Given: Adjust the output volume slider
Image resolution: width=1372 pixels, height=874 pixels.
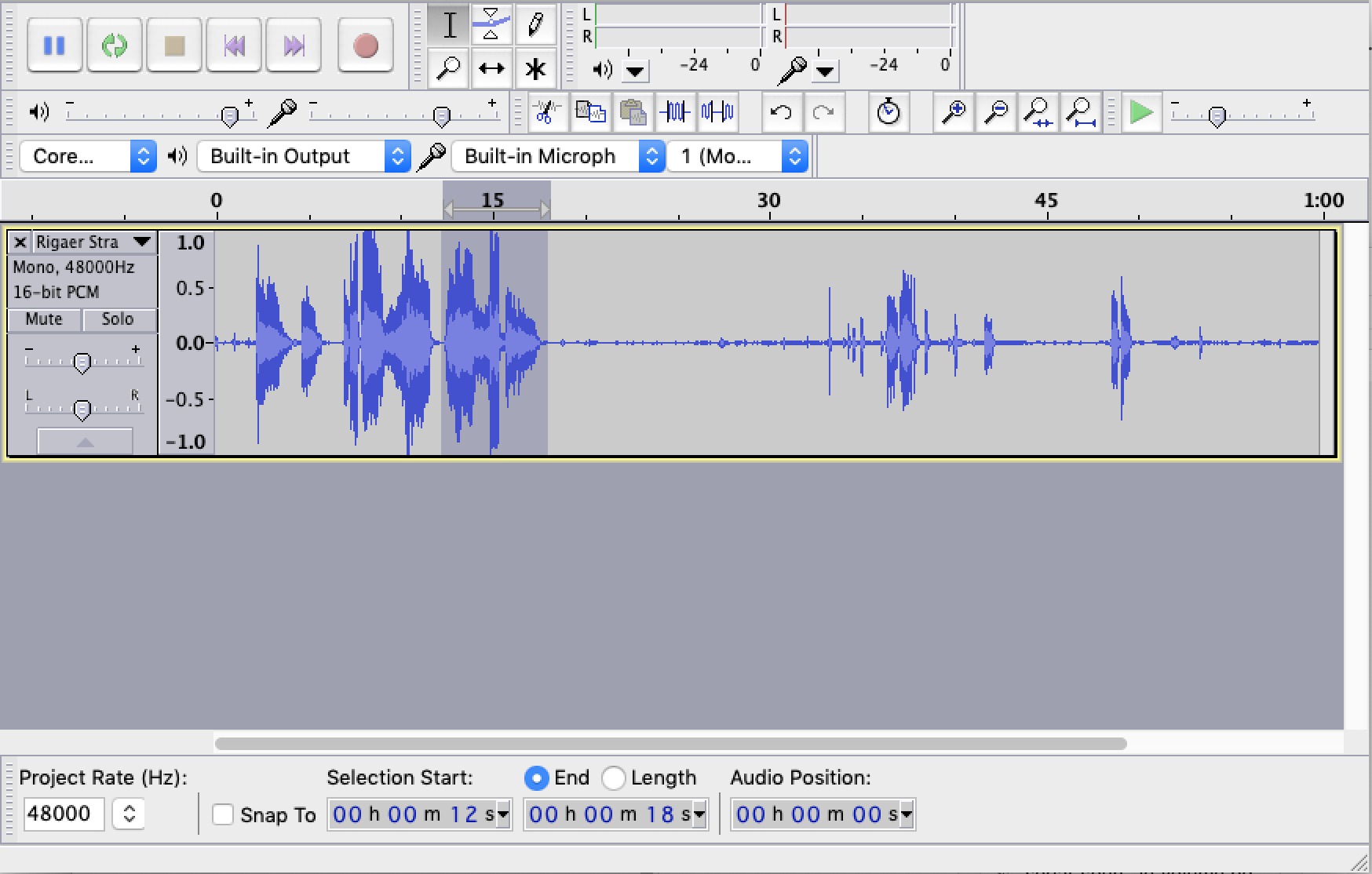Looking at the screenshot, I should pos(160,115).
